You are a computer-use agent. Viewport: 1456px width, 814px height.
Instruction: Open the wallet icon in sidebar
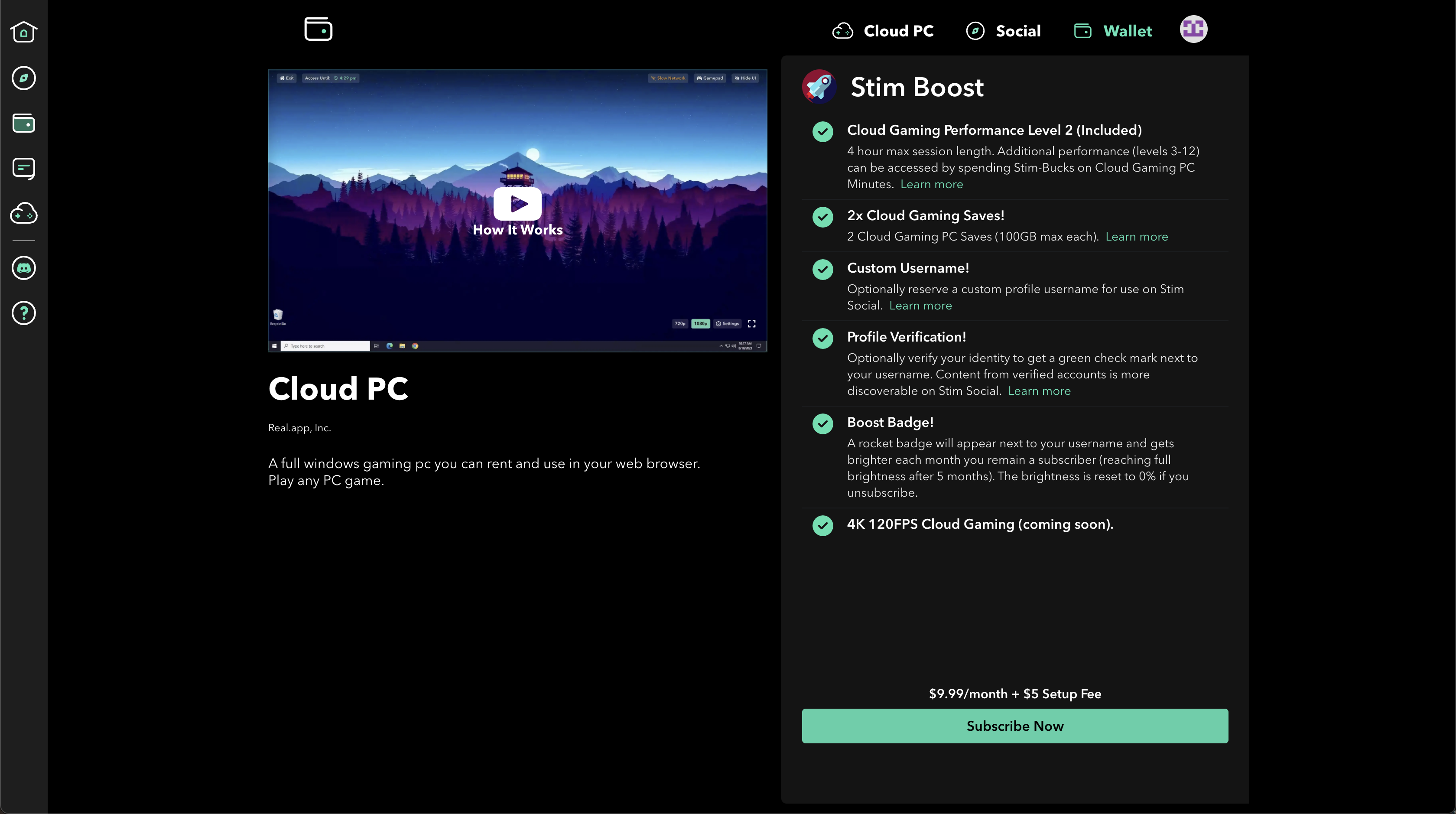pyautogui.click(x=24, y=123)
